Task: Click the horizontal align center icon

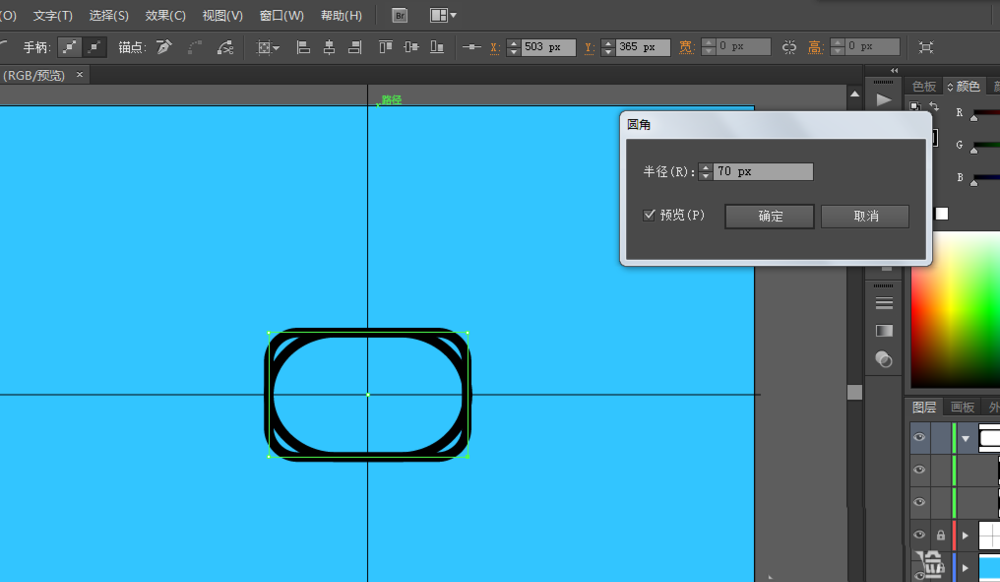Action: pyautogui.click(x=328, y=45)
